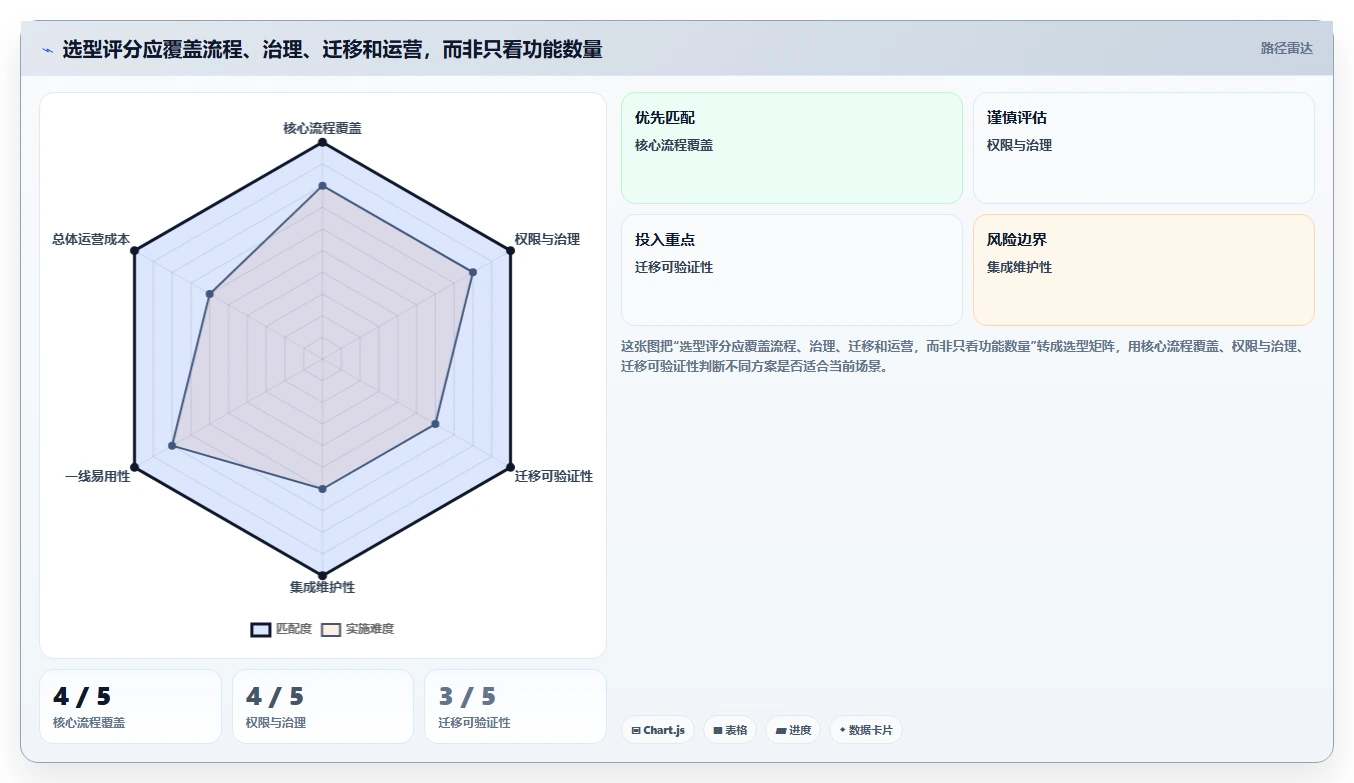Click the inner 实施难度 point on 总体运营成本 axis
Image resolution: width=1354 pixels, height=783 pixels.
click(209, 294)
